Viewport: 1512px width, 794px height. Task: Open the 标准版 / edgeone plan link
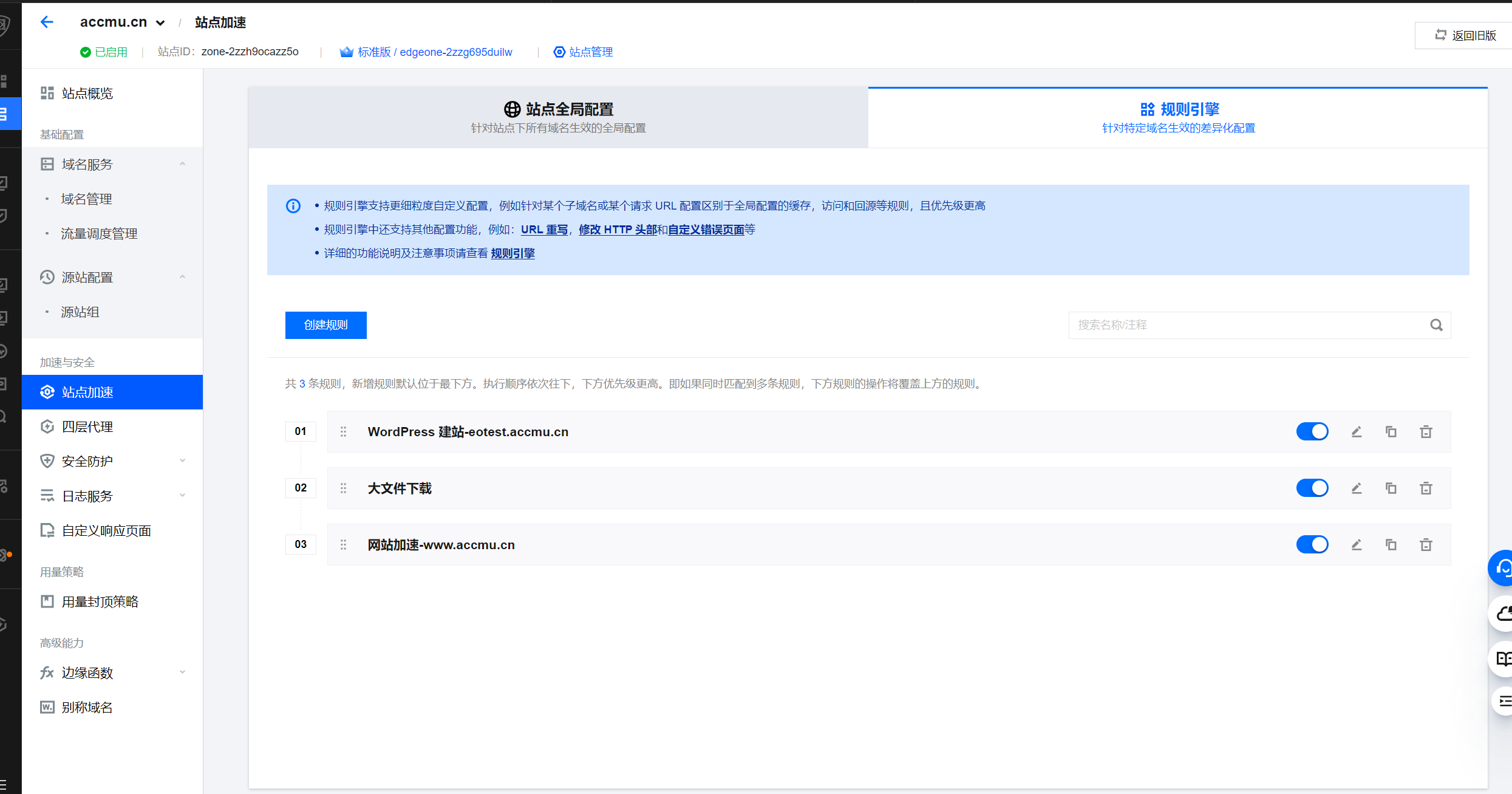tap(426, 52)
